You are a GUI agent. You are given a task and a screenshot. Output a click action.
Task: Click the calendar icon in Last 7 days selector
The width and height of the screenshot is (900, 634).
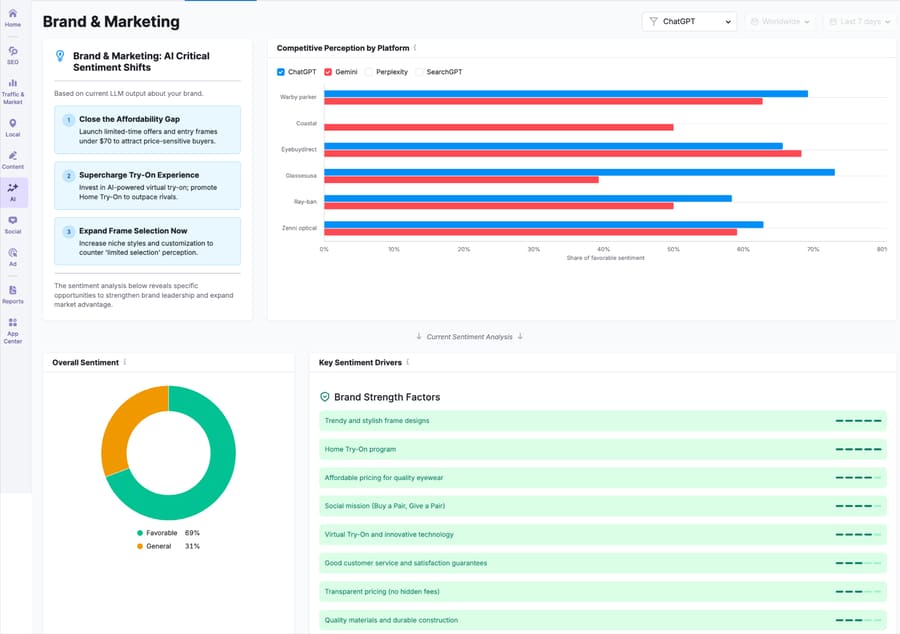833,21
